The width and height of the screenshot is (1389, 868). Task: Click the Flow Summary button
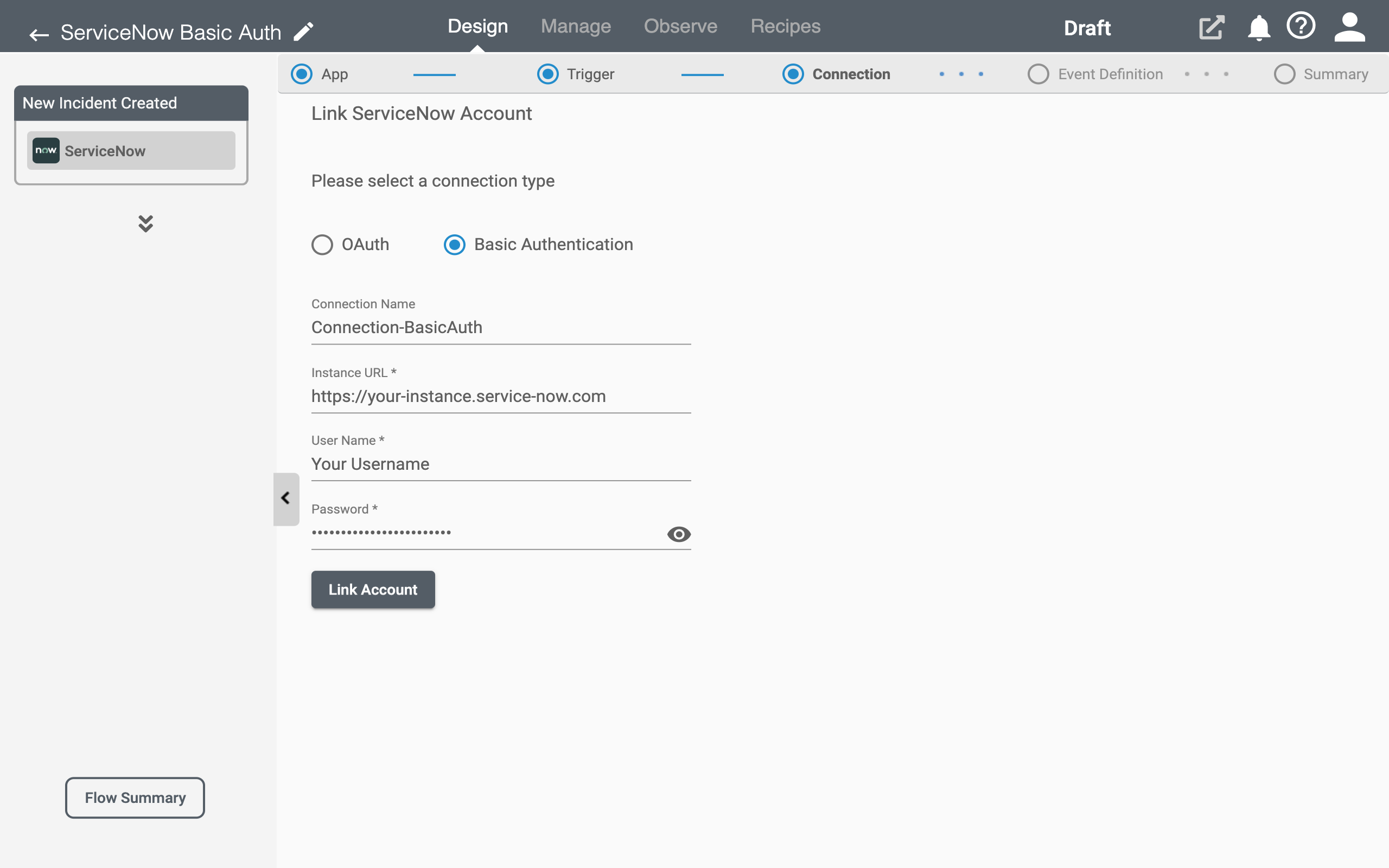pyautogui.click(x=135, y=798)
